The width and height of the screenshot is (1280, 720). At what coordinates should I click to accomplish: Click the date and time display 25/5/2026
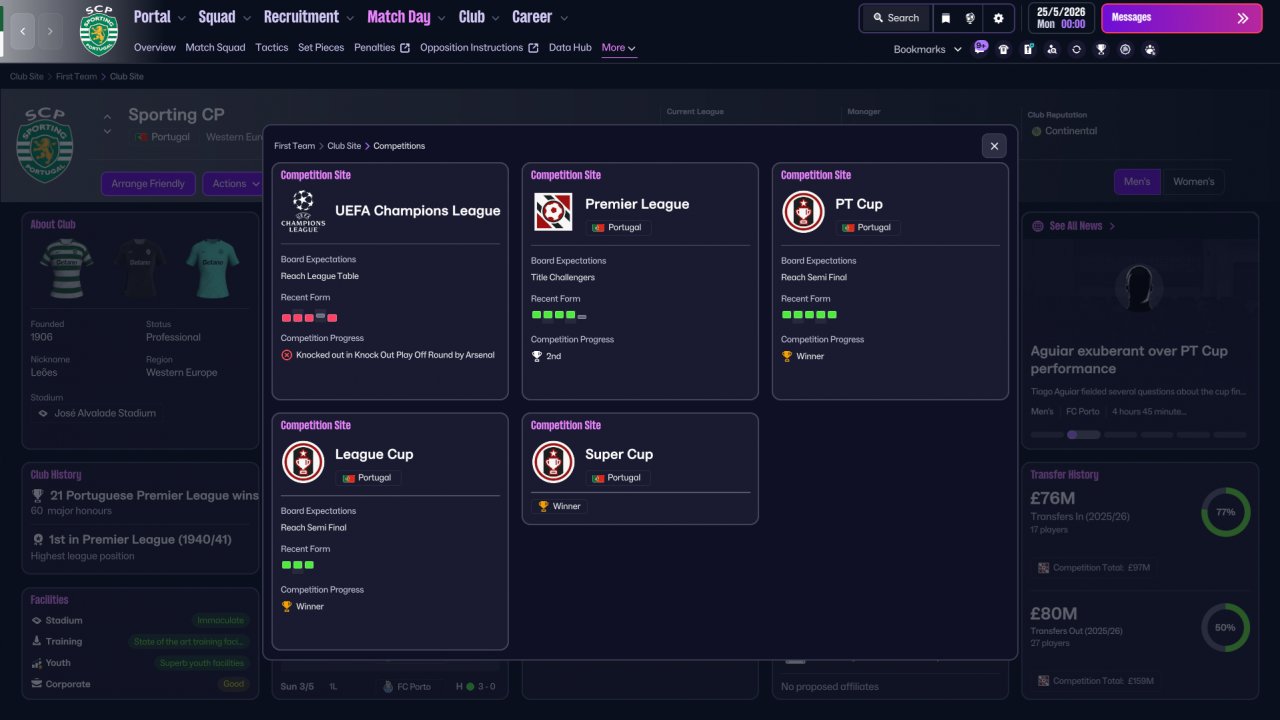tap(1059, 18)
